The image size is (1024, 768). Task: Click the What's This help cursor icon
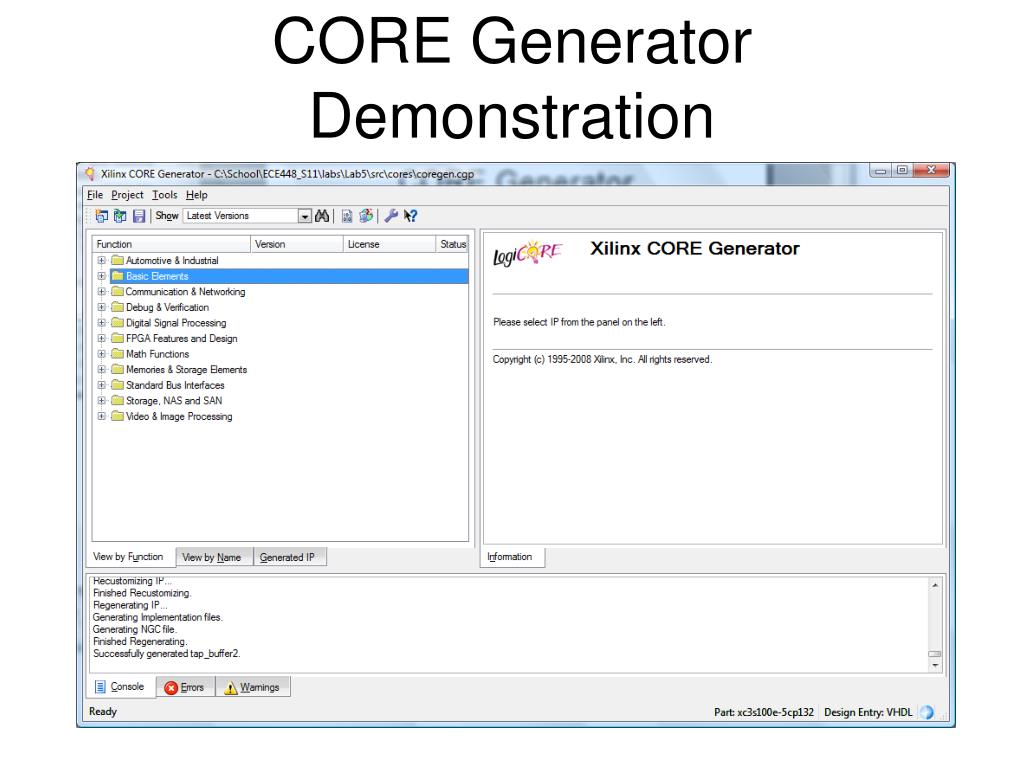(410, 216)
